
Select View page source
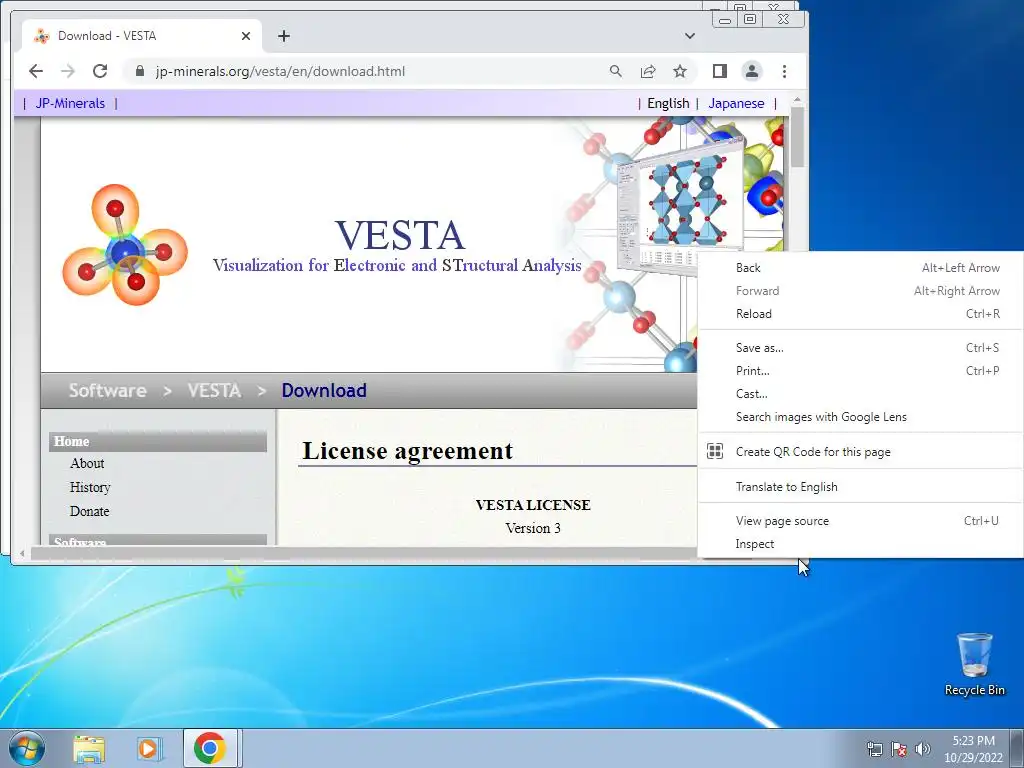coord(861,520)
